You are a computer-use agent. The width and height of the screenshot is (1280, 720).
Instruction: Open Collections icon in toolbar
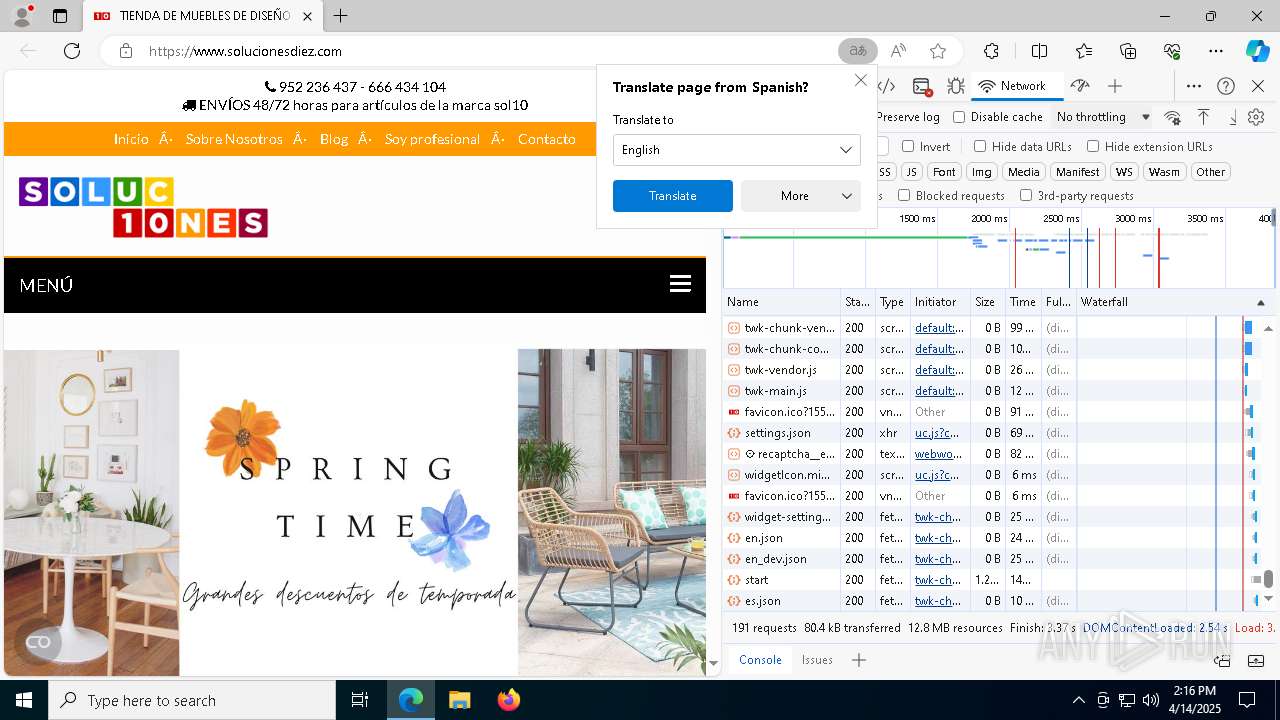click(x=1128, y=51)
